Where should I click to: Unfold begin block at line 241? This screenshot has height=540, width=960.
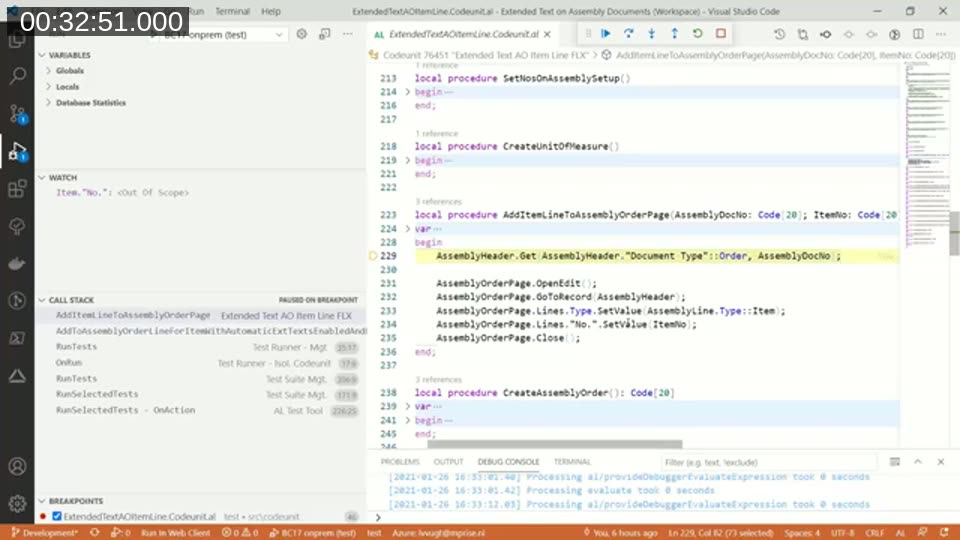[x=408, y=420]
